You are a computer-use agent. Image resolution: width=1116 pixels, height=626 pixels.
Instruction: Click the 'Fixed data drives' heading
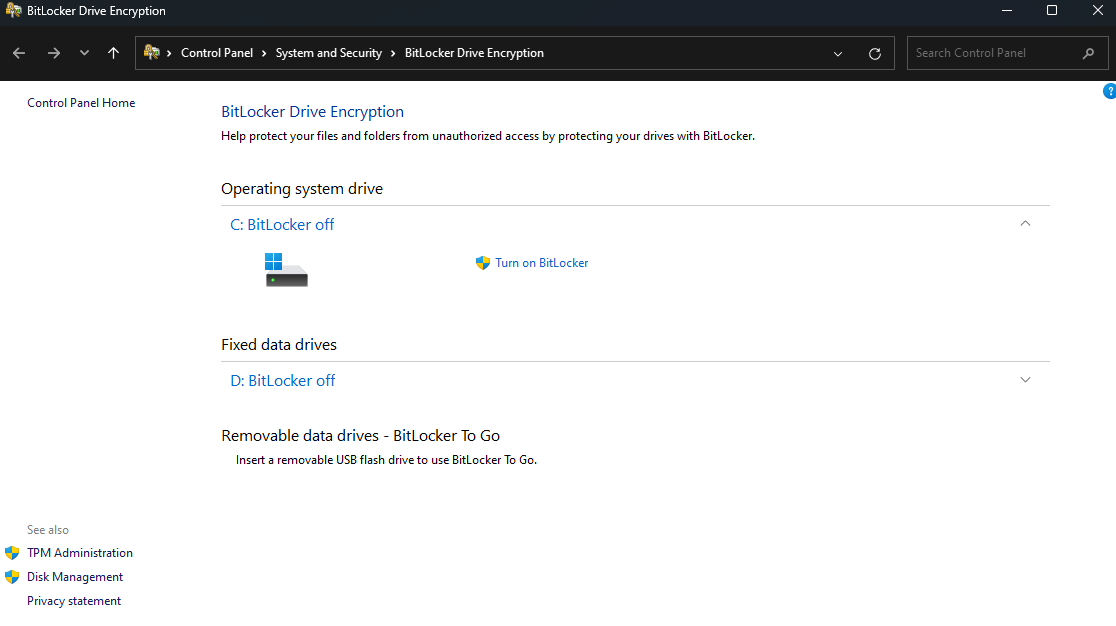(279, 345)
